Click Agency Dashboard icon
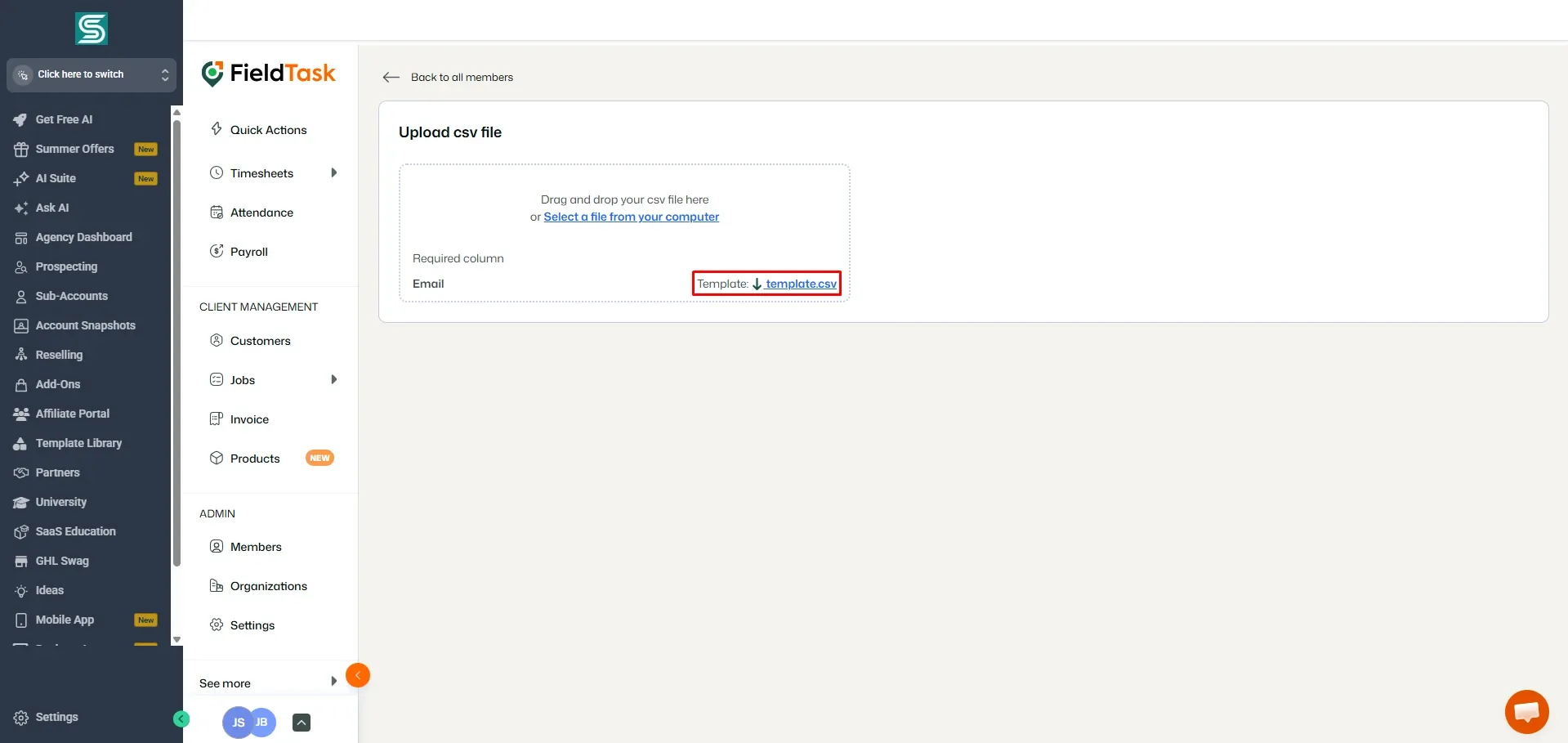This screenshot has height=743, width=1568. (20, 237)
